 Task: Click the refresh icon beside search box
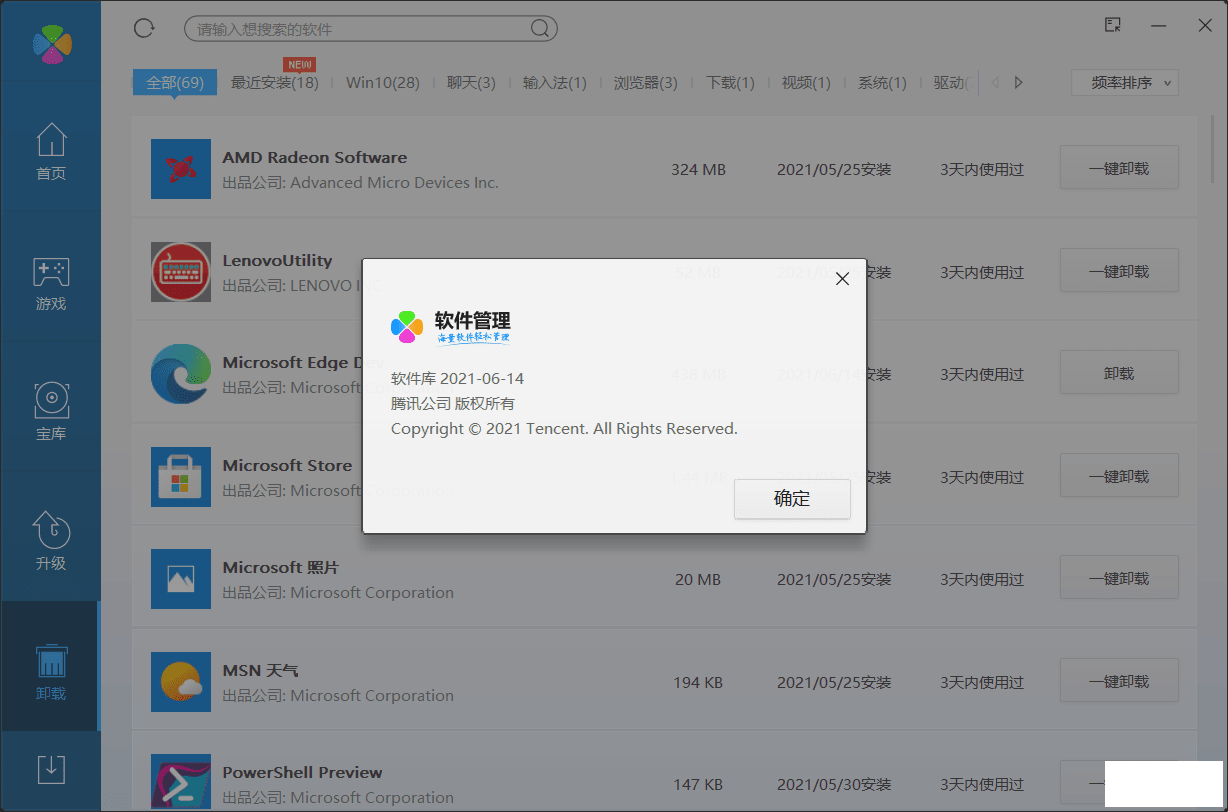coord(144,28)
